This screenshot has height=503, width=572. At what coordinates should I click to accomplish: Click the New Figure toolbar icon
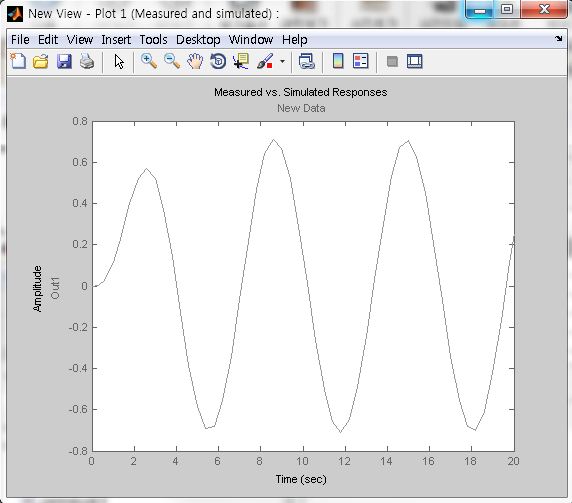(18, 61)
